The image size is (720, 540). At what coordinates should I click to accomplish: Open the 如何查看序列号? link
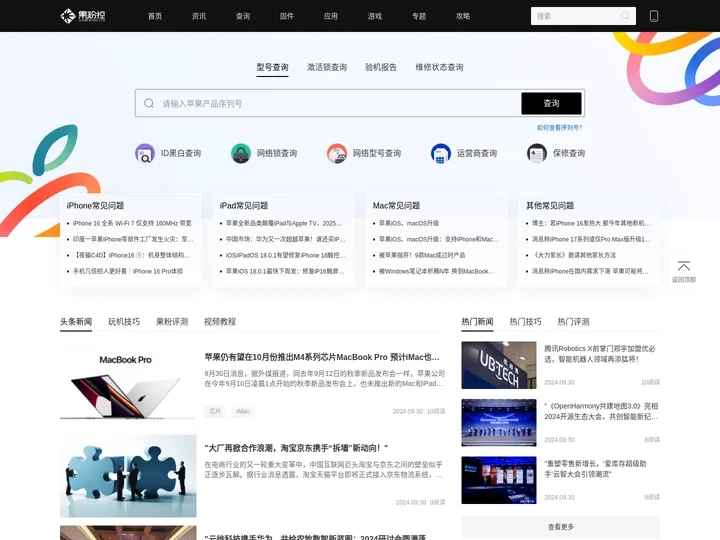click(x=559, y=128)
